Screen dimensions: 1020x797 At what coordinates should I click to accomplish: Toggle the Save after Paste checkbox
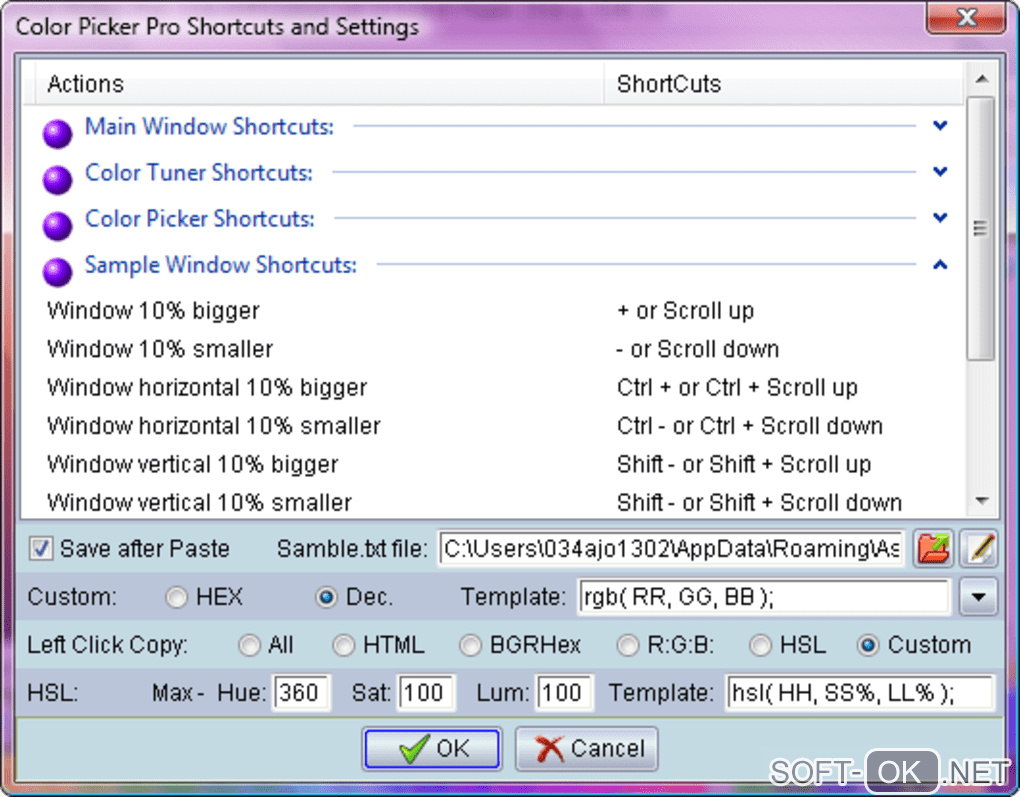41,548
